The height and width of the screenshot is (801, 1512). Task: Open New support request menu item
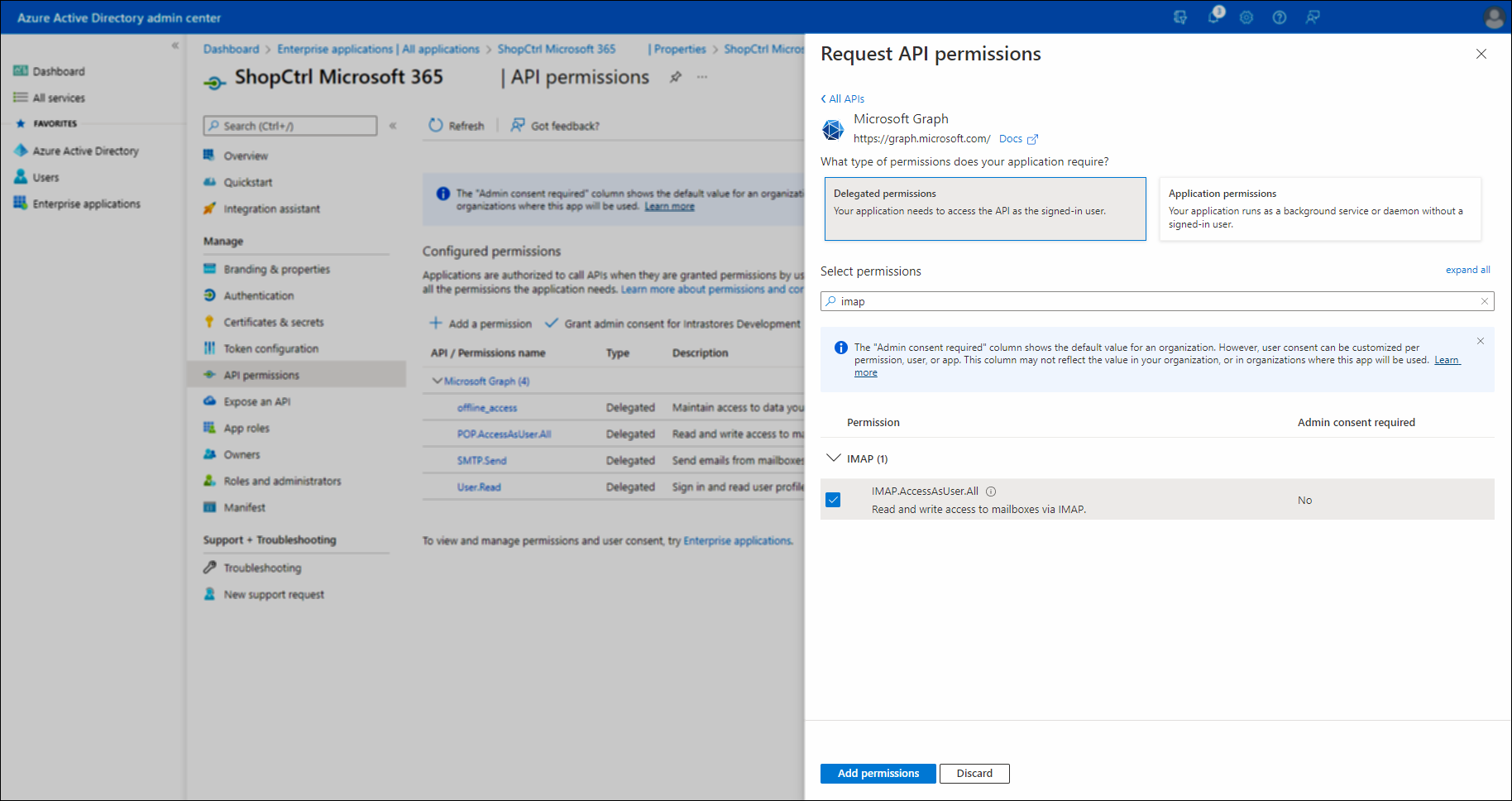pyautogui.click(x=274, y=594)
